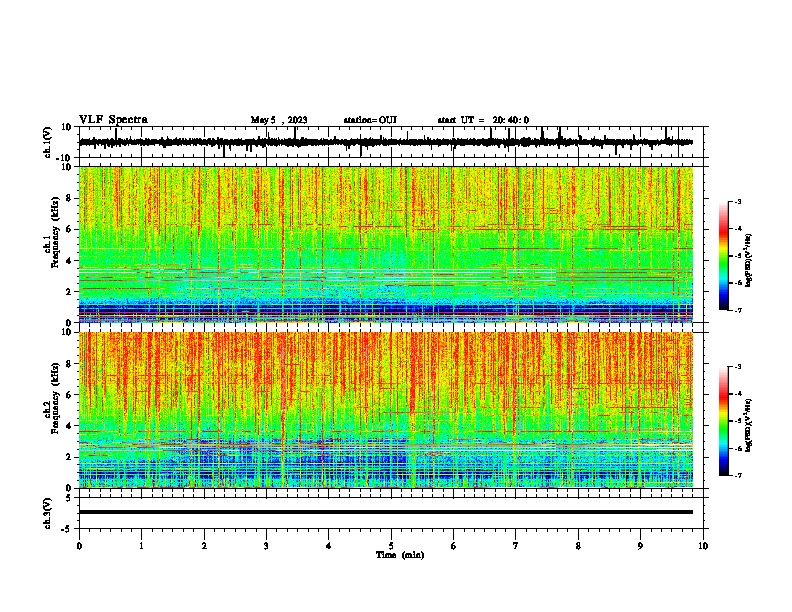
Task: Click the ch.1 spectrogram color bar
Action: 724,256
